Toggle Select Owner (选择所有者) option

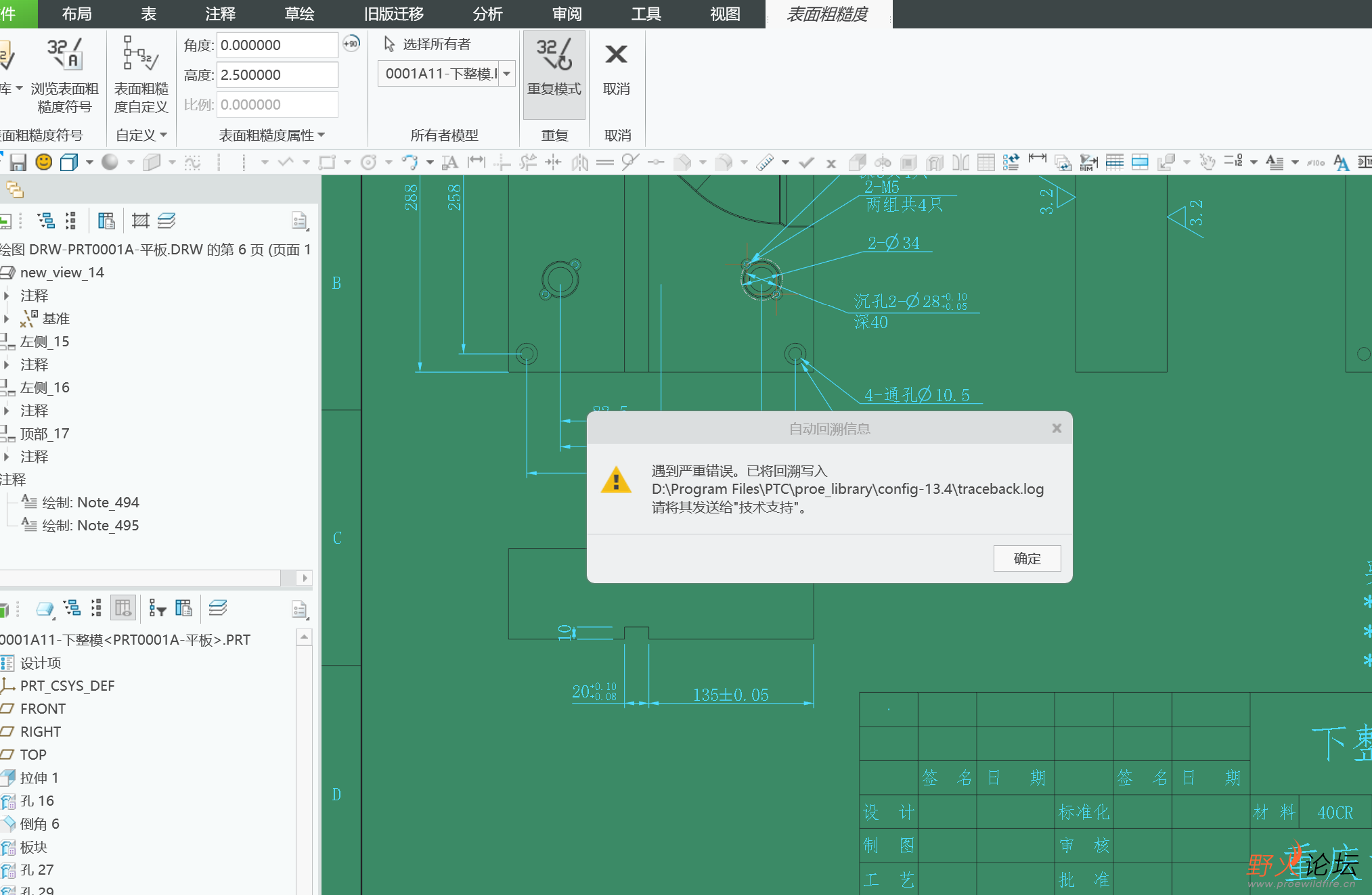(428, 44)
